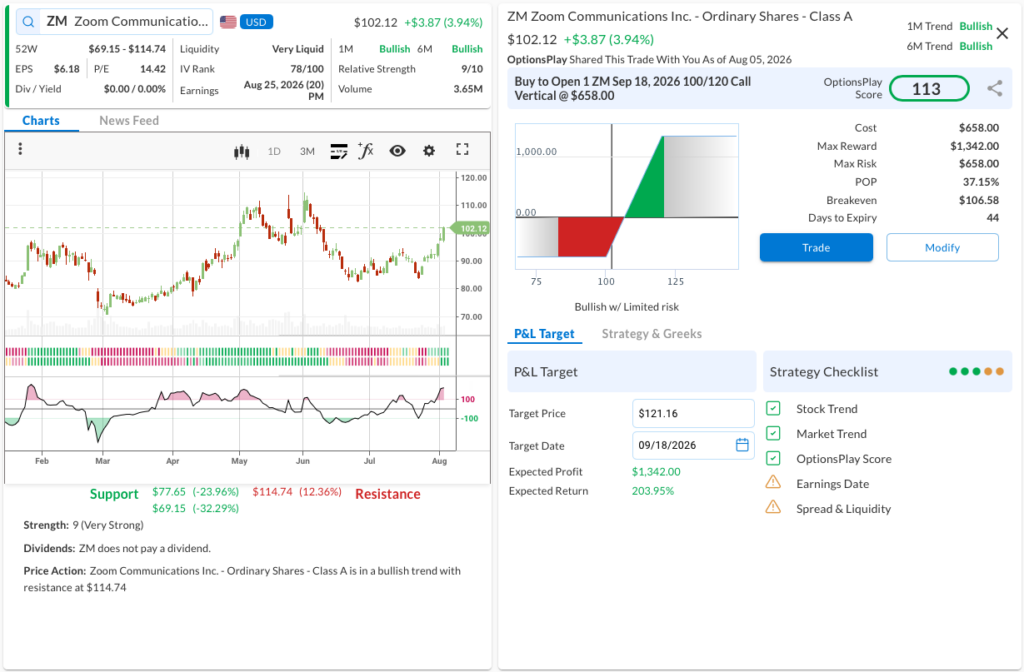The width and height of the screenshot is (1024, 672).
Task: Click the ticker search magnifier icon
Action: [28, 22]
